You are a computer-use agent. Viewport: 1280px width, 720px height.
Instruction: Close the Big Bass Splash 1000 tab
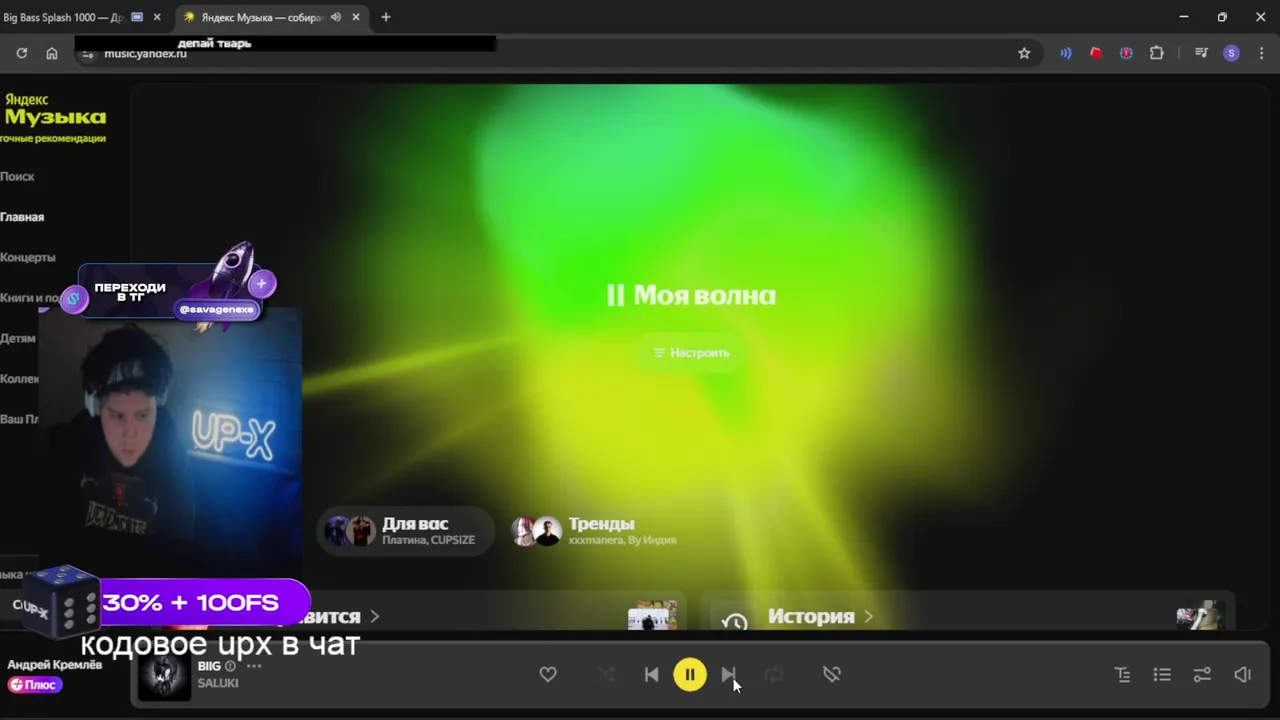pos(157,17)
